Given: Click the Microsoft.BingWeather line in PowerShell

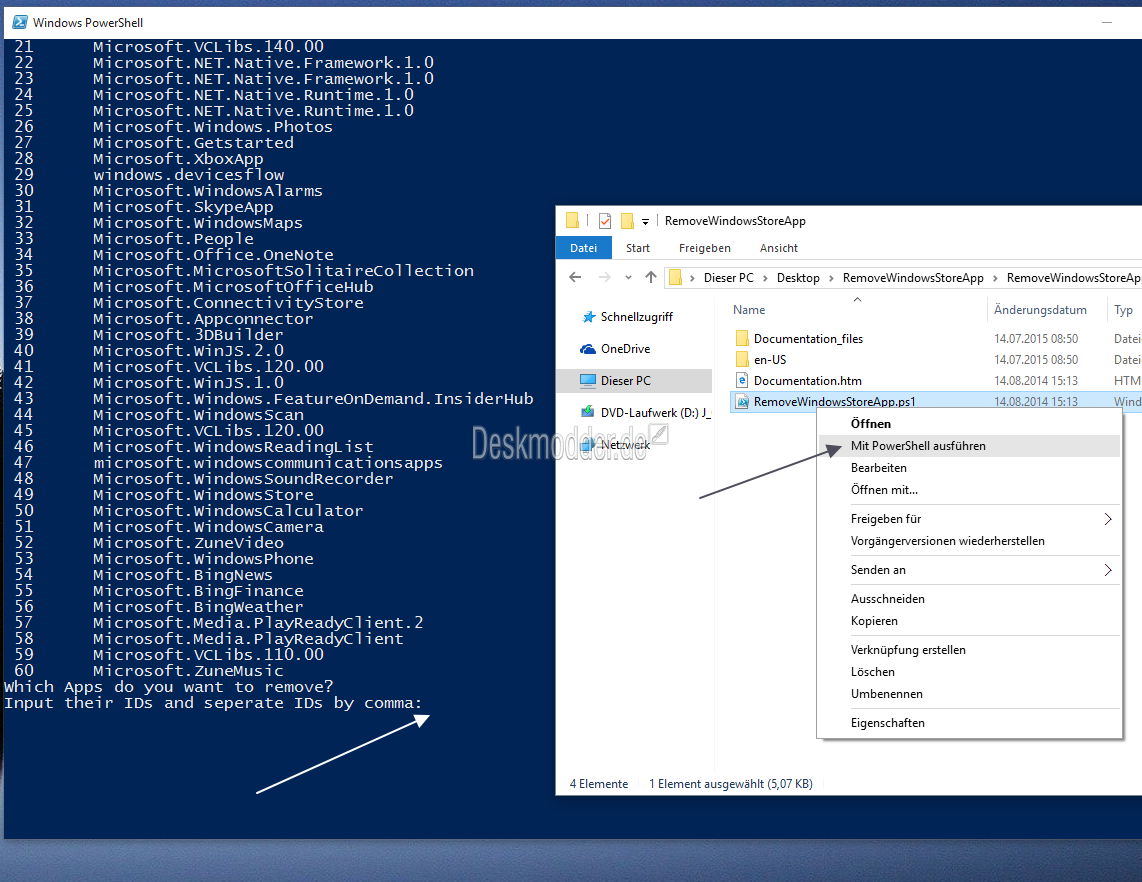Looking at the screenshot, I should tap(197, 607).
